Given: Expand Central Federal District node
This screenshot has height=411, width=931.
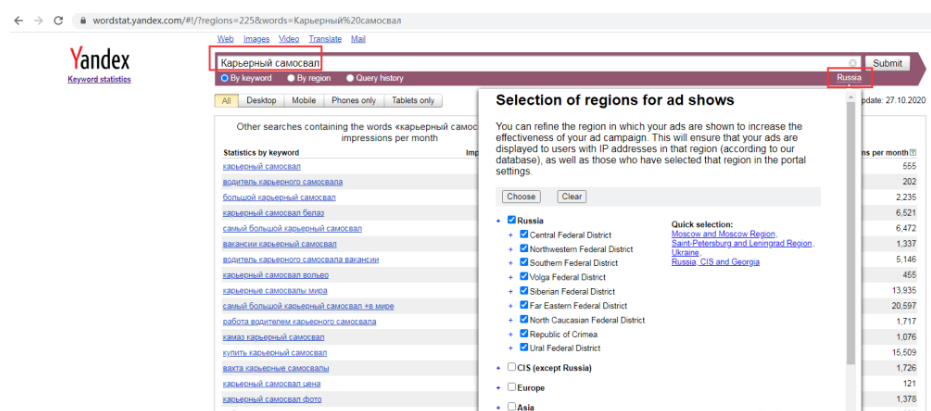Looking at the screenshot, I should coord(511,235).
